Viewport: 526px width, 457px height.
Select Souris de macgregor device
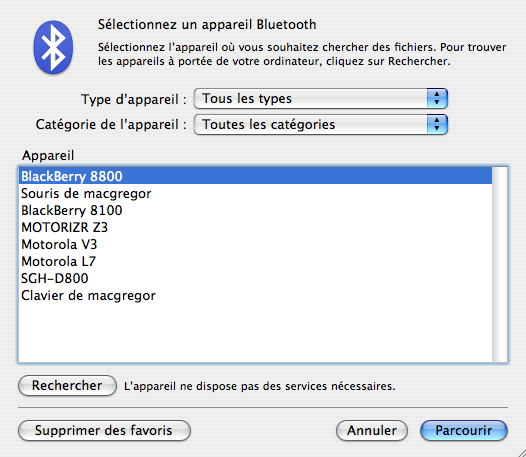pyautogui.click(x=255, y=194)
